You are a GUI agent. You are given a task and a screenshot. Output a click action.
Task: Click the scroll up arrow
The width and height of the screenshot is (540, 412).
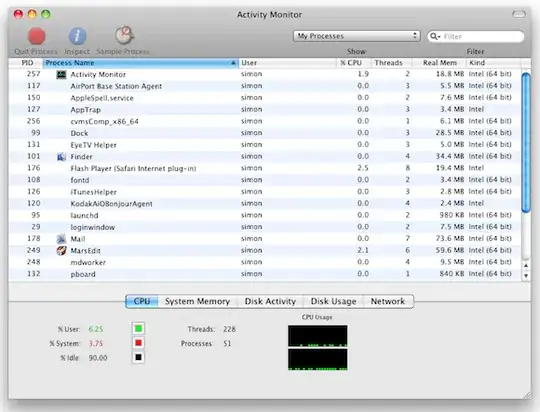click(x=526, y=266)
